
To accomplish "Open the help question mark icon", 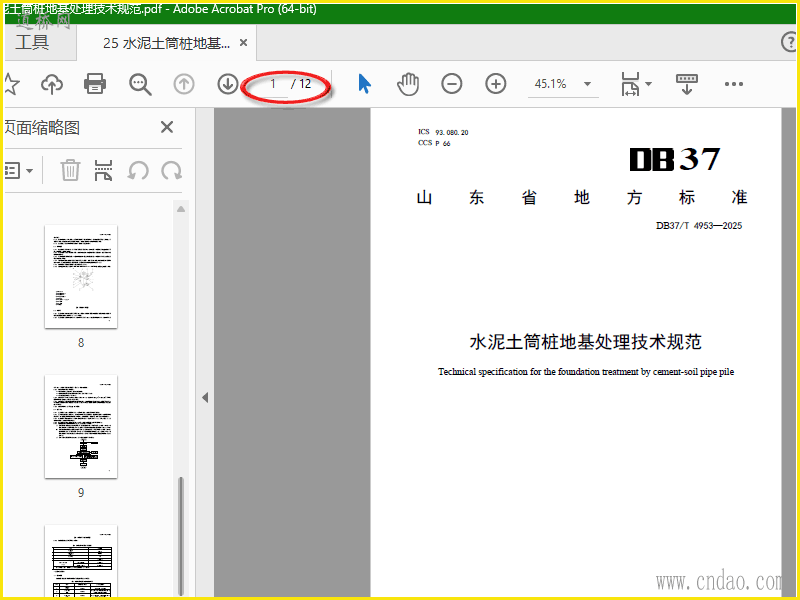I will pos(789,42).
